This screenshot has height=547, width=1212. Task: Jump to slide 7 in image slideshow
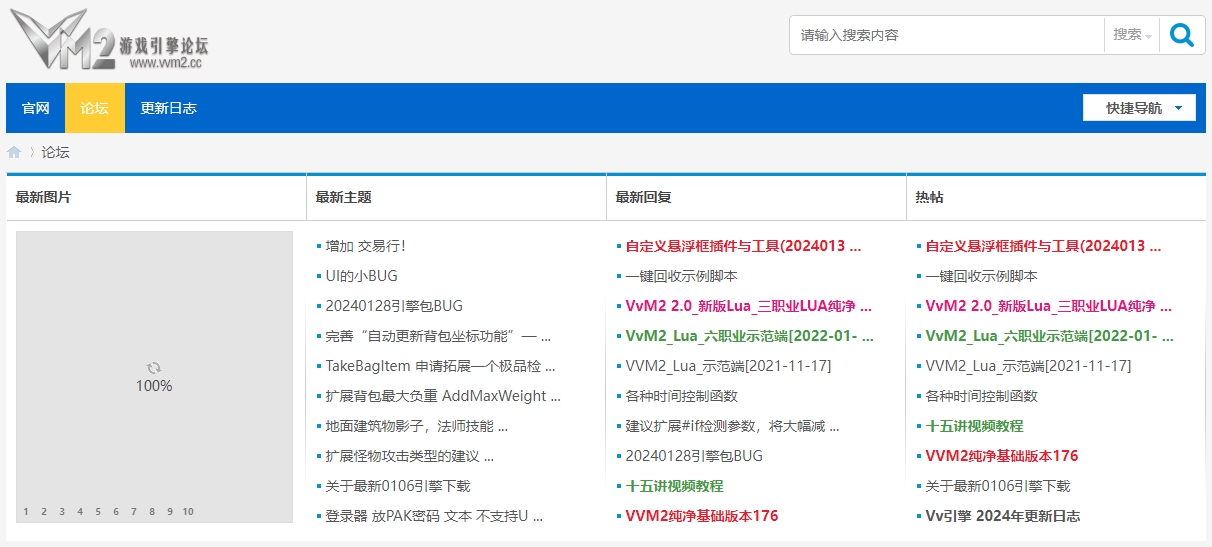click(x=134, y=512)
